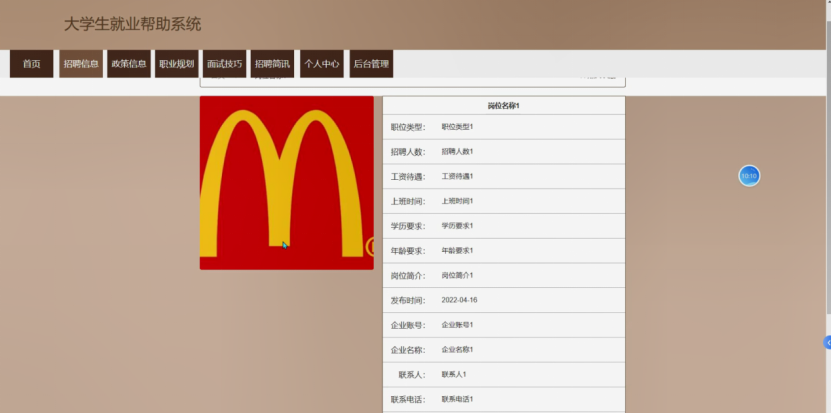
Task: Click the 联系电话: label
Action: [x=408, y=399]
